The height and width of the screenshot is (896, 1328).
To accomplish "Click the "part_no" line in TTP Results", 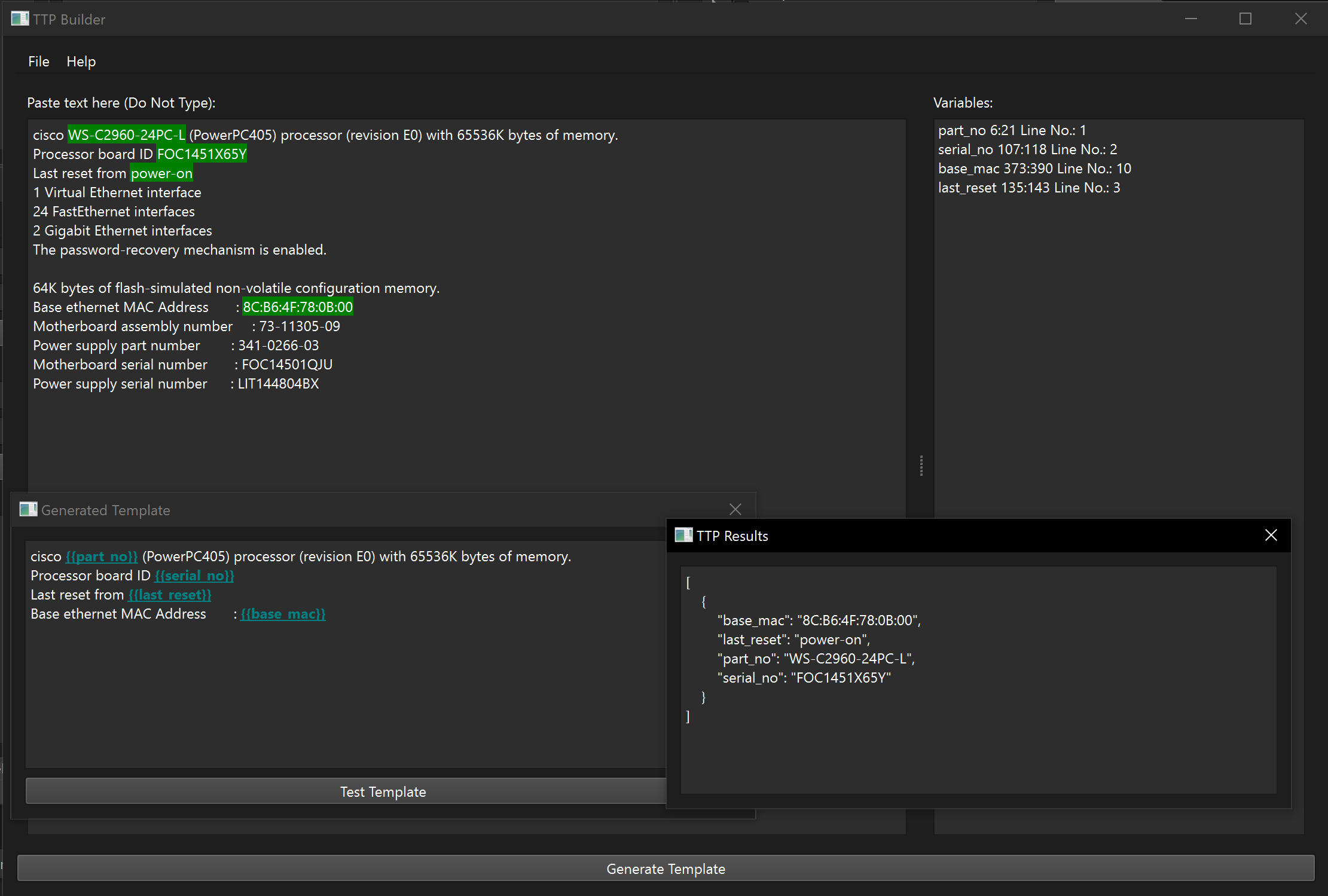I will click(x=816, y=659).
